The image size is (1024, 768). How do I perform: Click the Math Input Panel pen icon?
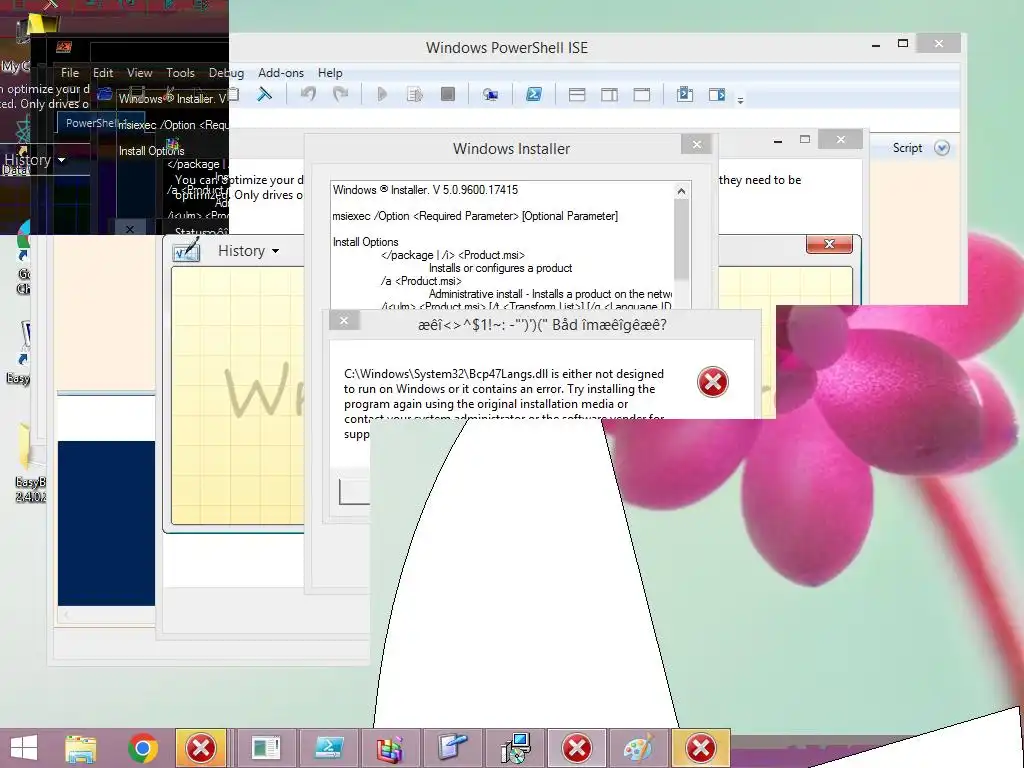(186, 250)
